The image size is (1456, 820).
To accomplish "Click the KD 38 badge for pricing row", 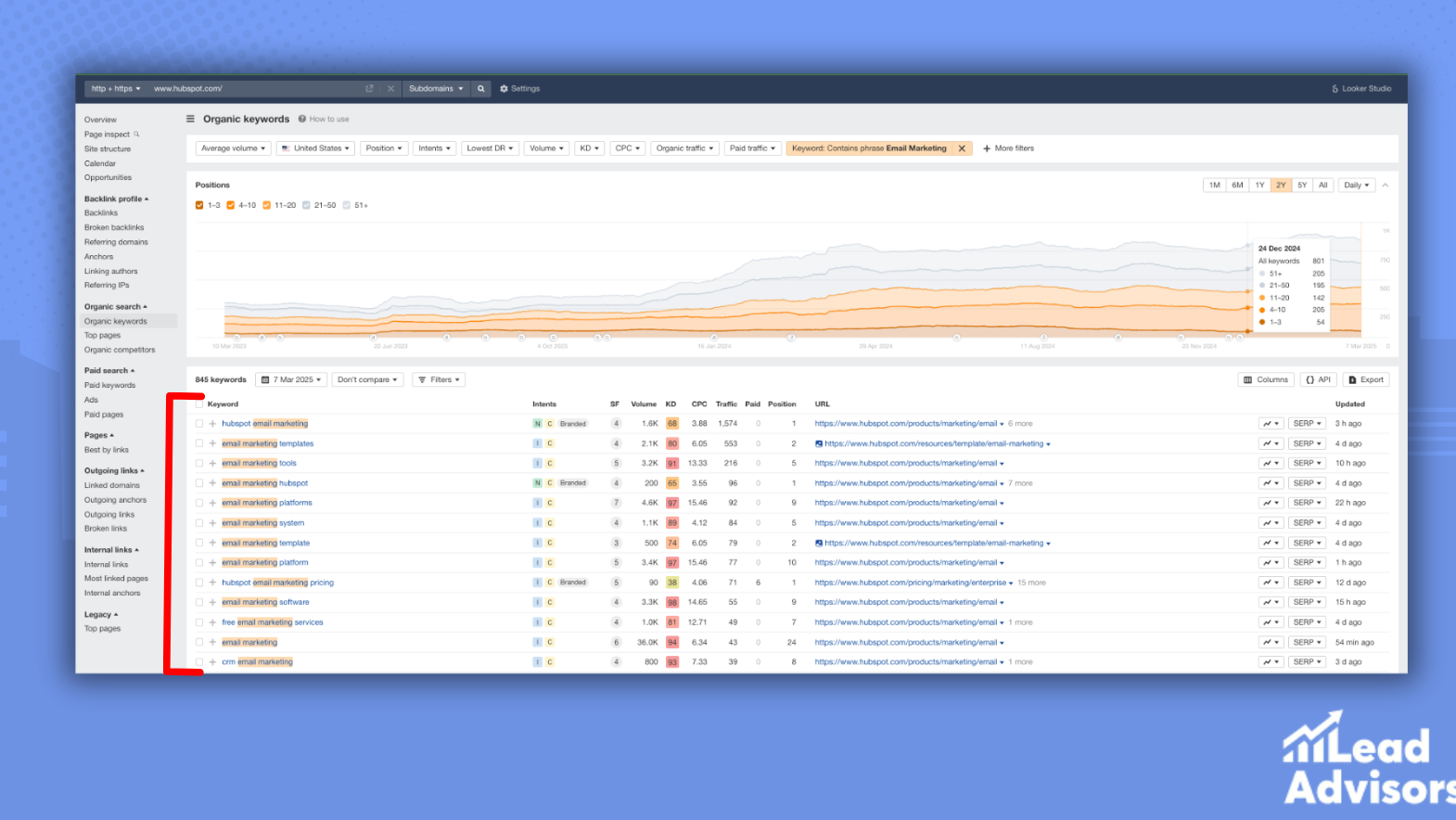I will (672, 583).
